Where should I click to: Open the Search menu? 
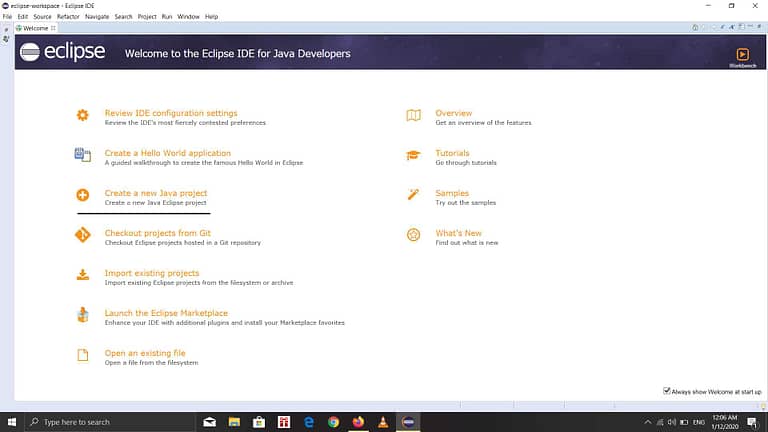tap(123, 17)
